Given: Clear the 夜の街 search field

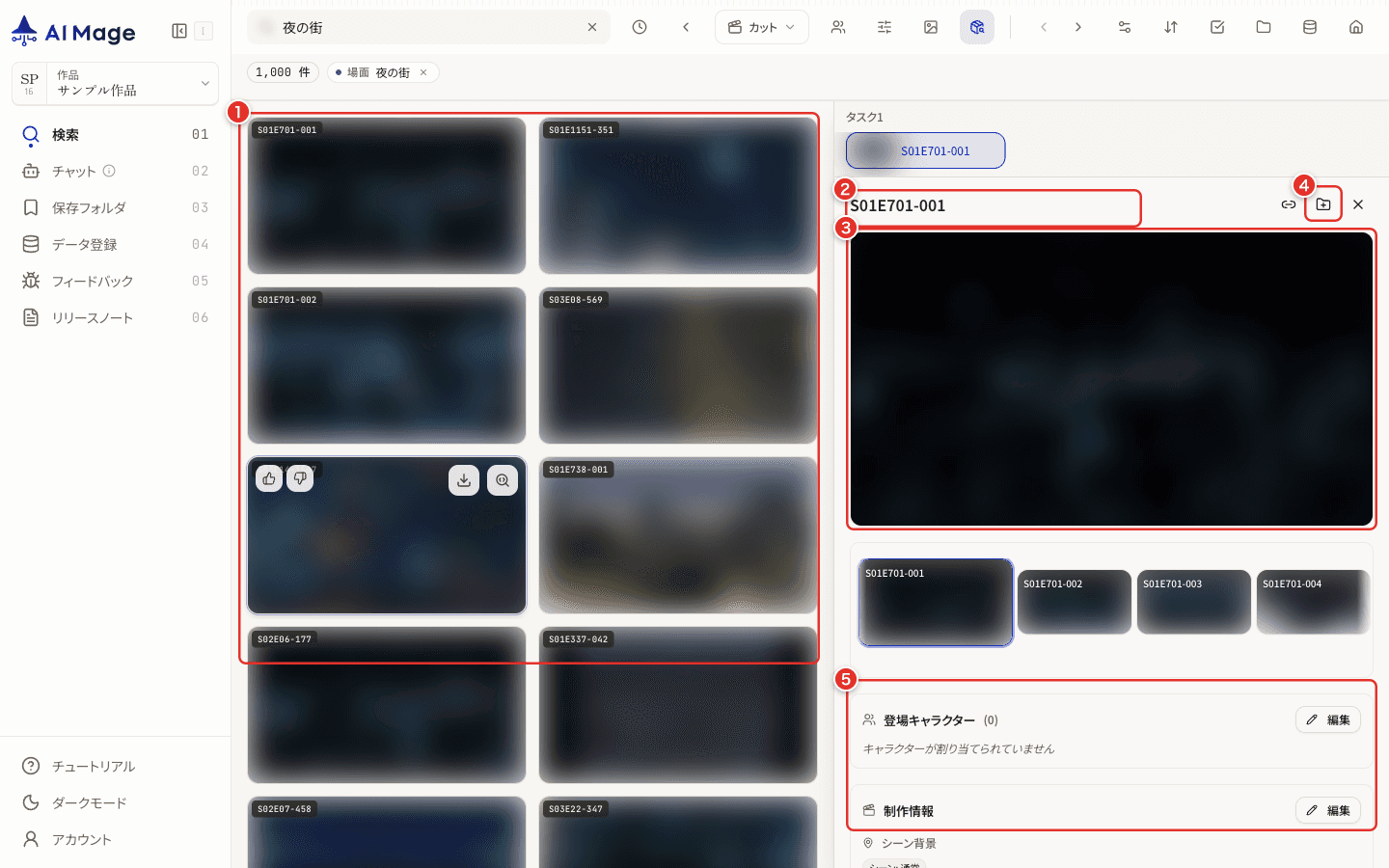Looking at the screenshot, I should coord(592,27).
